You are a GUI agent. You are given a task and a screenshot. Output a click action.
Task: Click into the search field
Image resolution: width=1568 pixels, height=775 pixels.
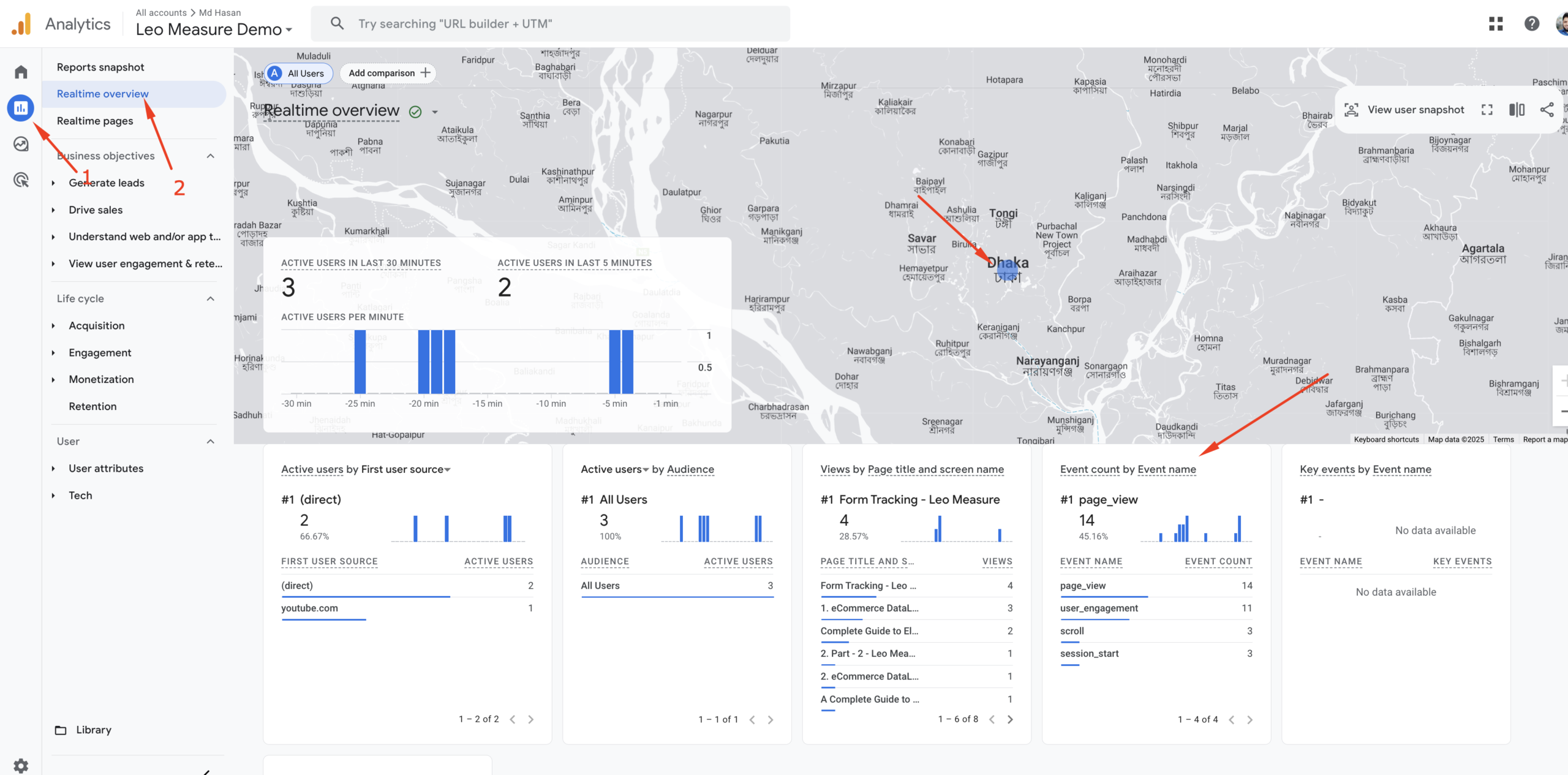pos(550,24)
